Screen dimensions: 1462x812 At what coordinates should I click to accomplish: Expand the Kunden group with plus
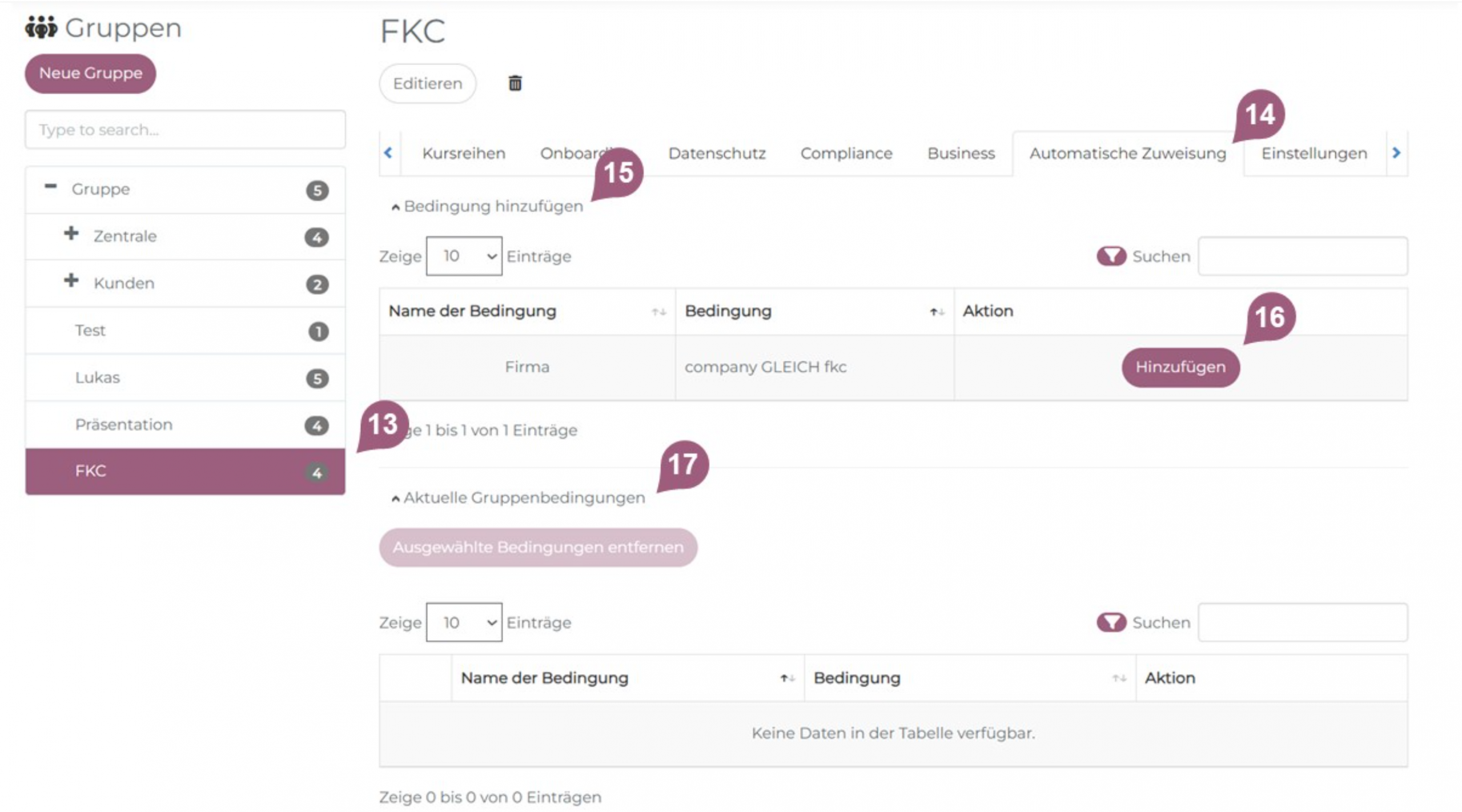(71, 281)
